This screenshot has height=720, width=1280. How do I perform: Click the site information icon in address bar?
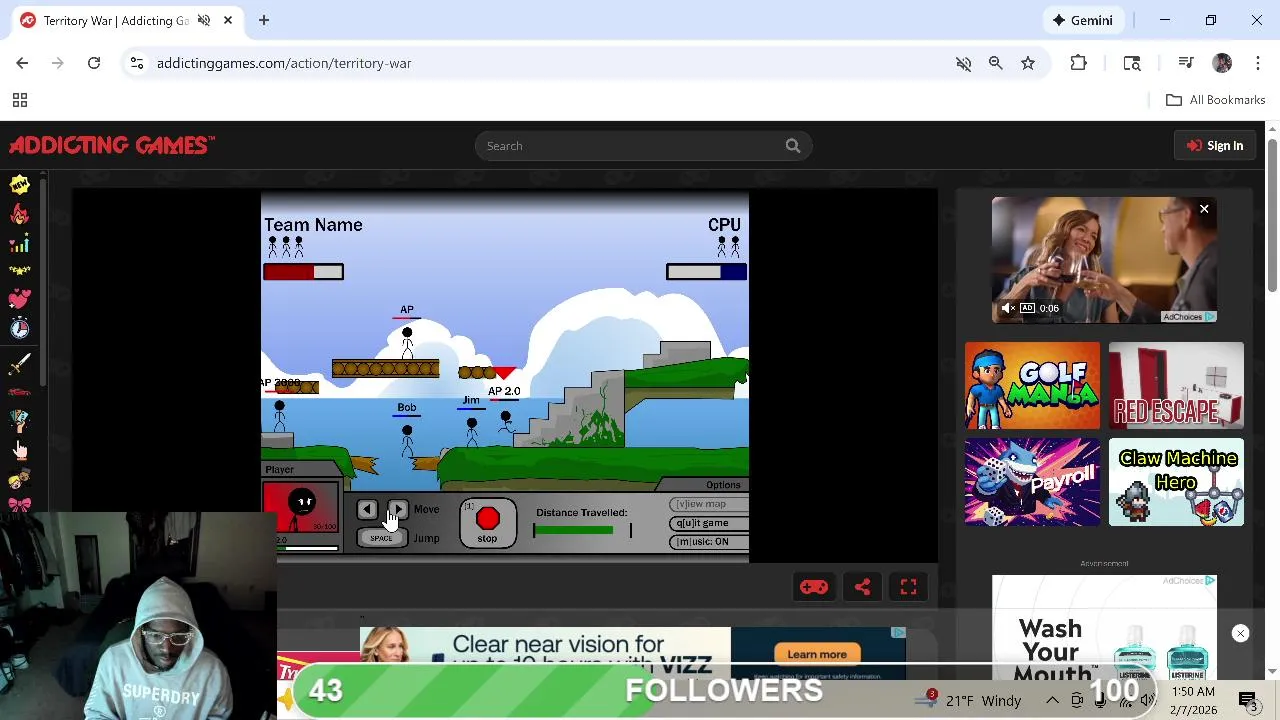[136, 63]
